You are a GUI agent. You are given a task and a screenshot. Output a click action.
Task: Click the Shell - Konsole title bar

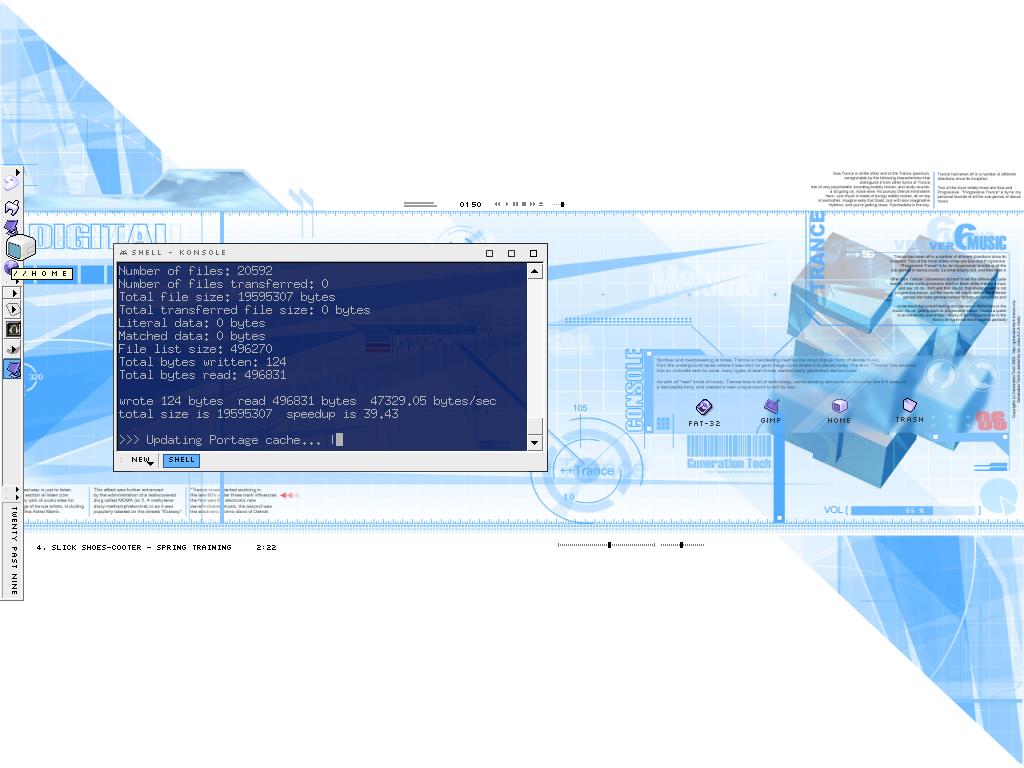[330, 253]
